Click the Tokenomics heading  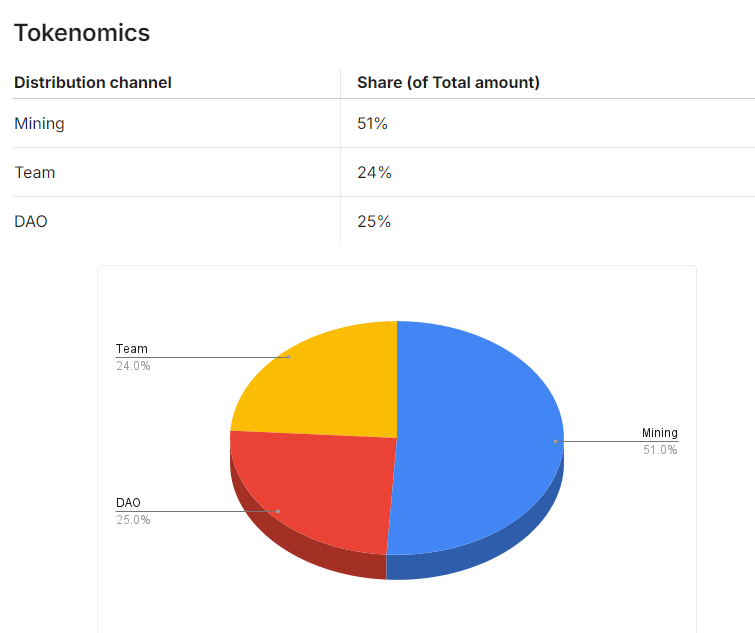click(82, 33)
